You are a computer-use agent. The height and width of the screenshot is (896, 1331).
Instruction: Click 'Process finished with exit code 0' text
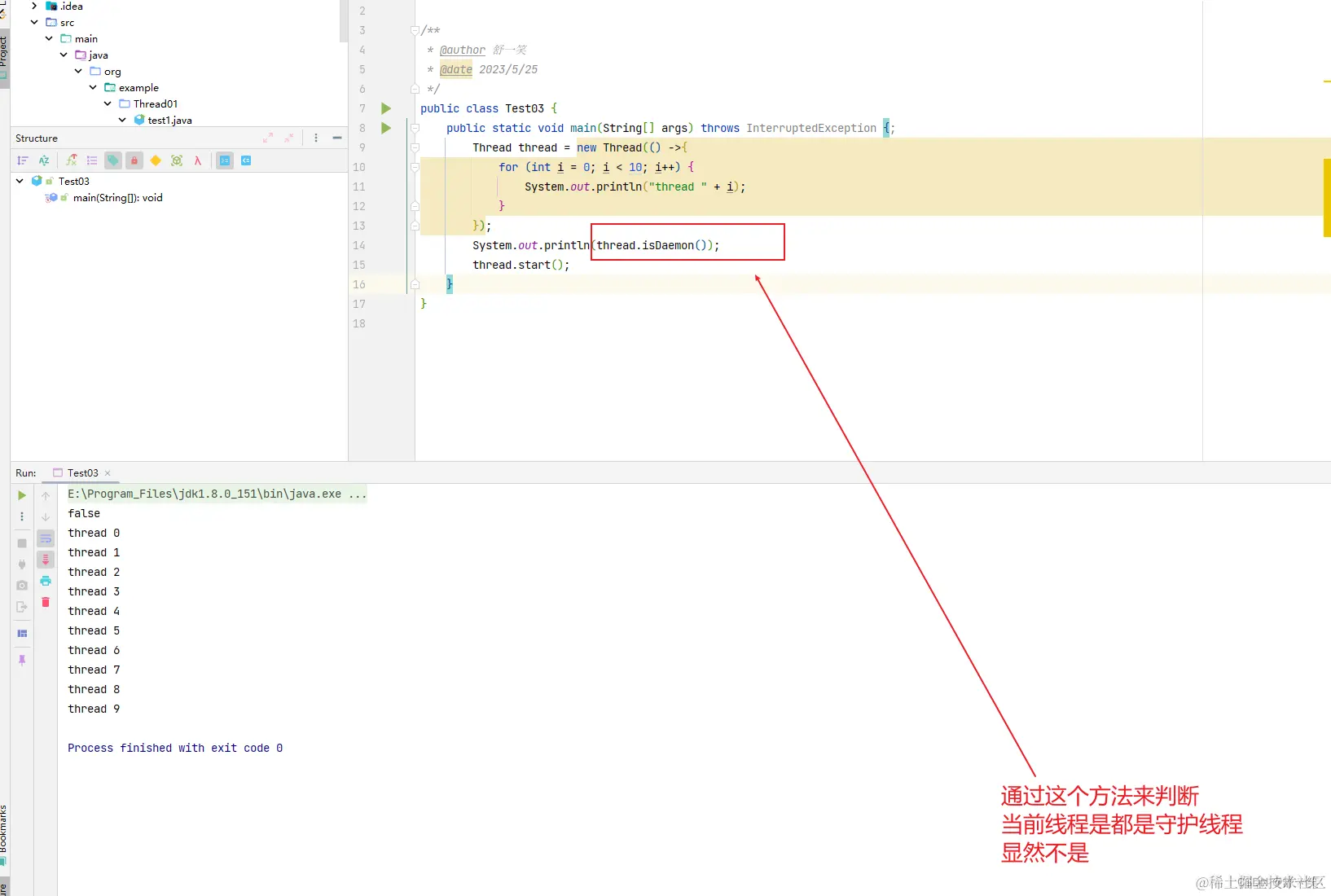tap(175, 748)
